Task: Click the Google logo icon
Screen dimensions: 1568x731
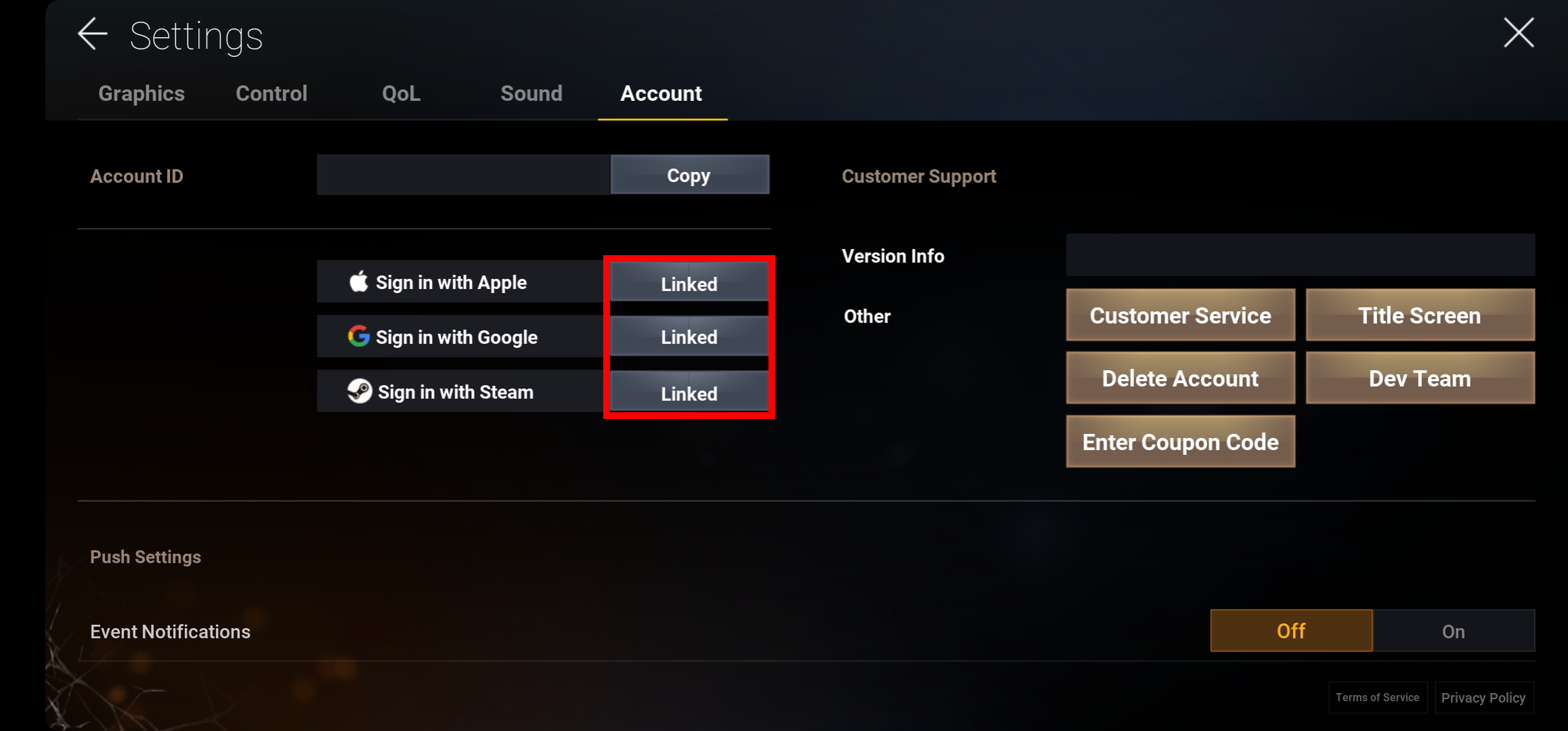Action: (x=359, y=336)
